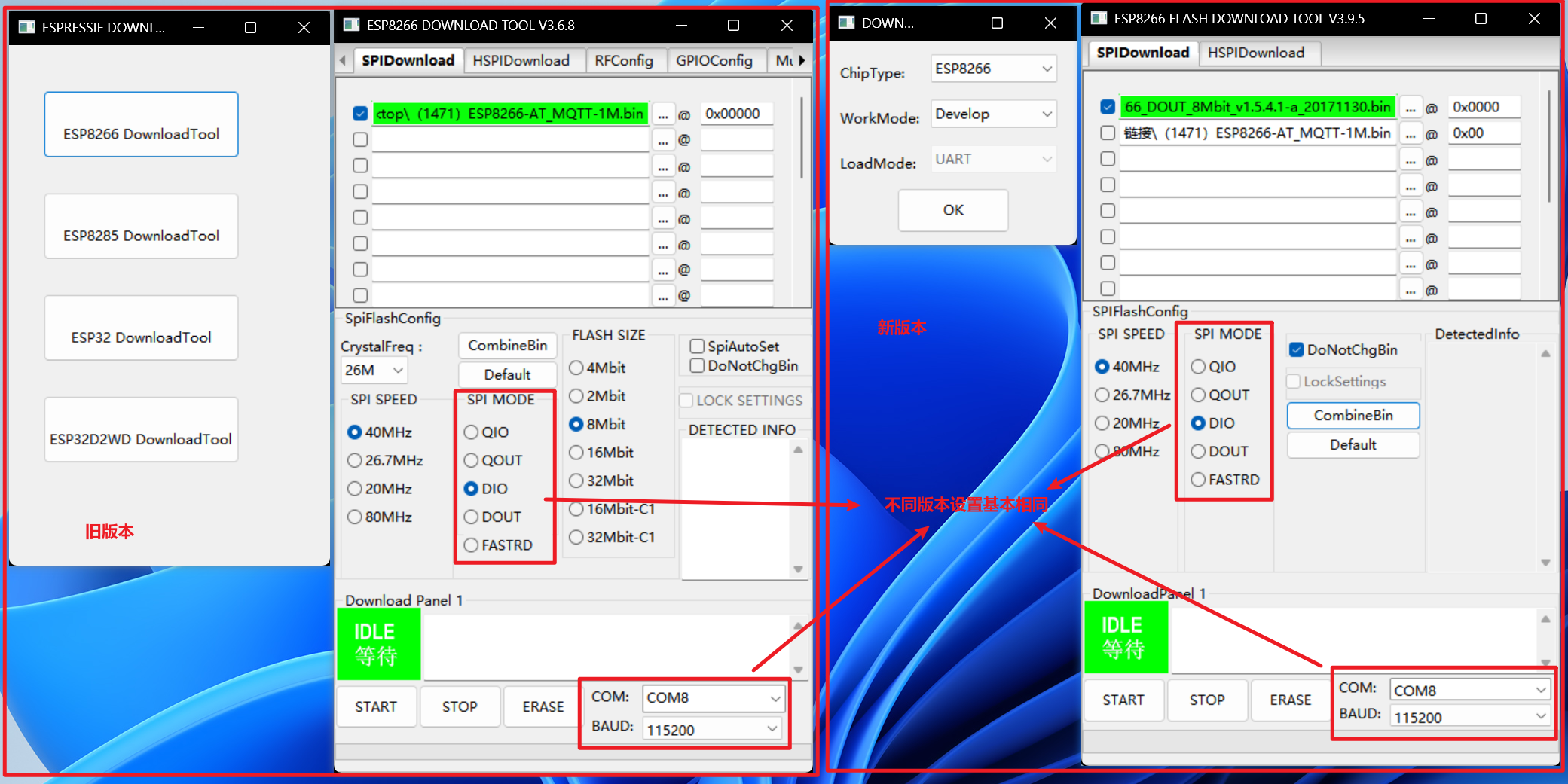Uncheck the ESP8266-AT_MQTT-1M.bin file in V3.6.8
Image resolution: width=1568 pixels, height=784 pixels.
[x=360, y=114]
